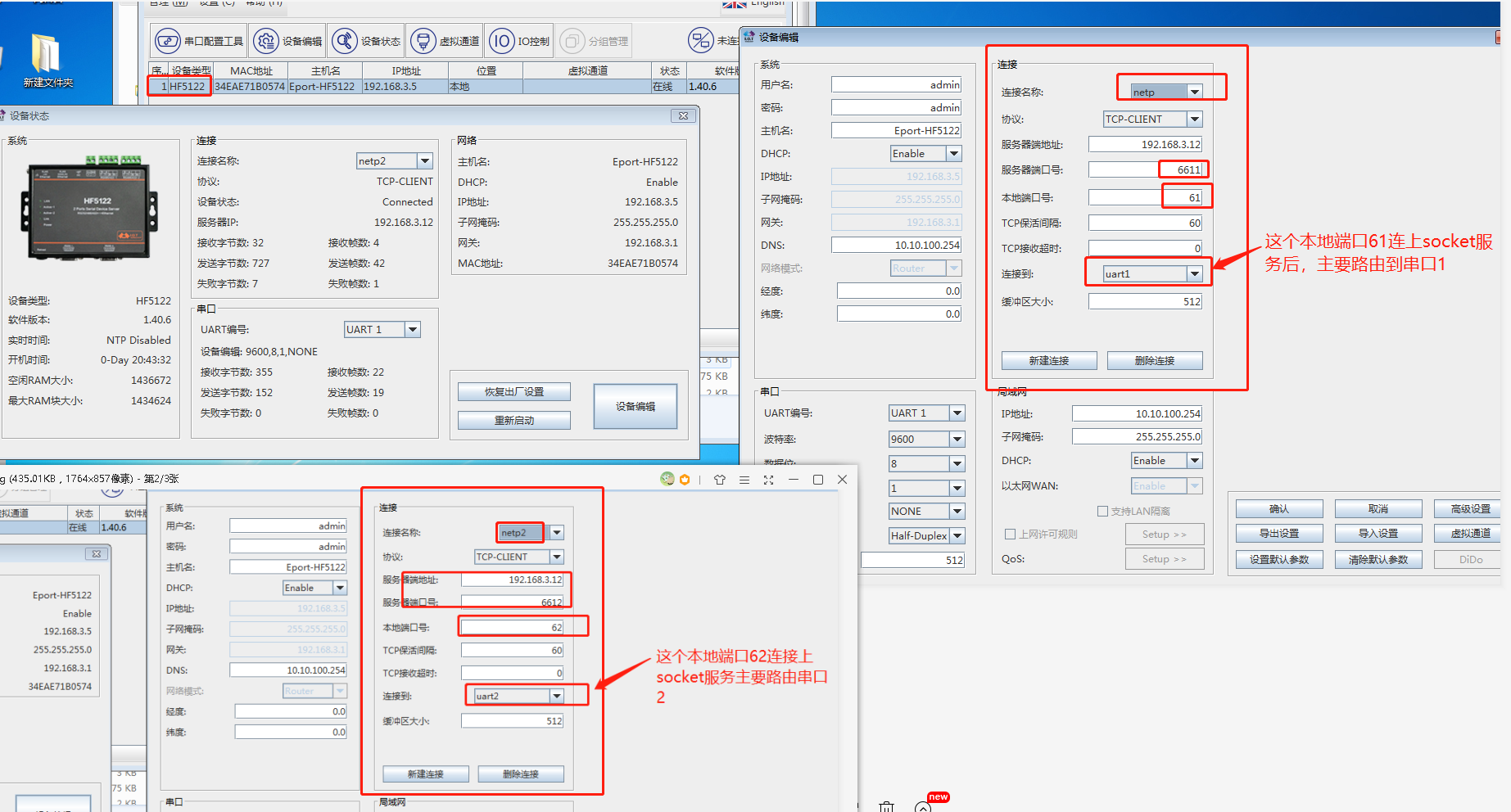Expand the 局域网 DHCP Enable dropdown

pyautogui.click(x=1195, y=461)
